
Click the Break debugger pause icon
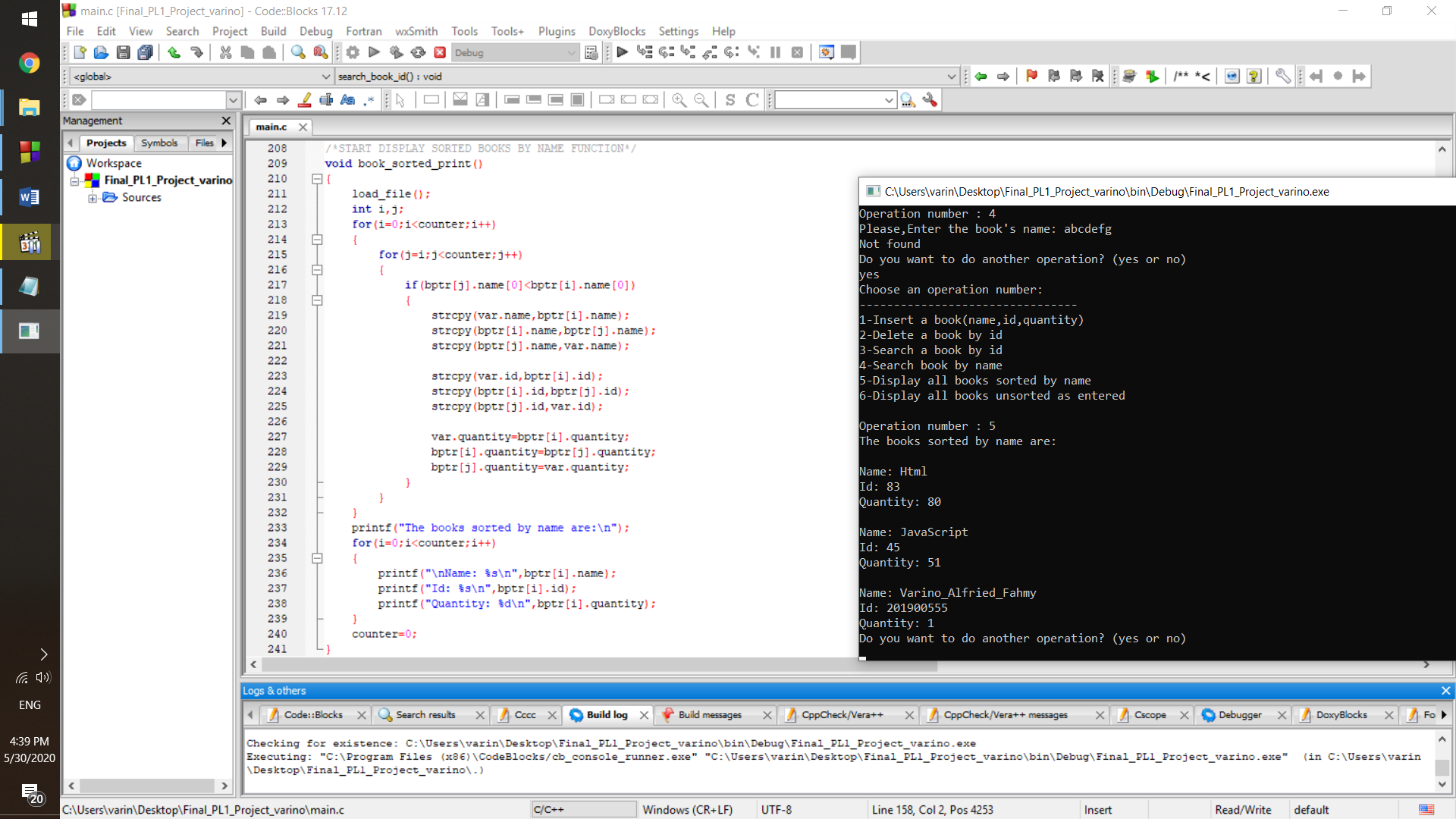[x=775, y=52]
